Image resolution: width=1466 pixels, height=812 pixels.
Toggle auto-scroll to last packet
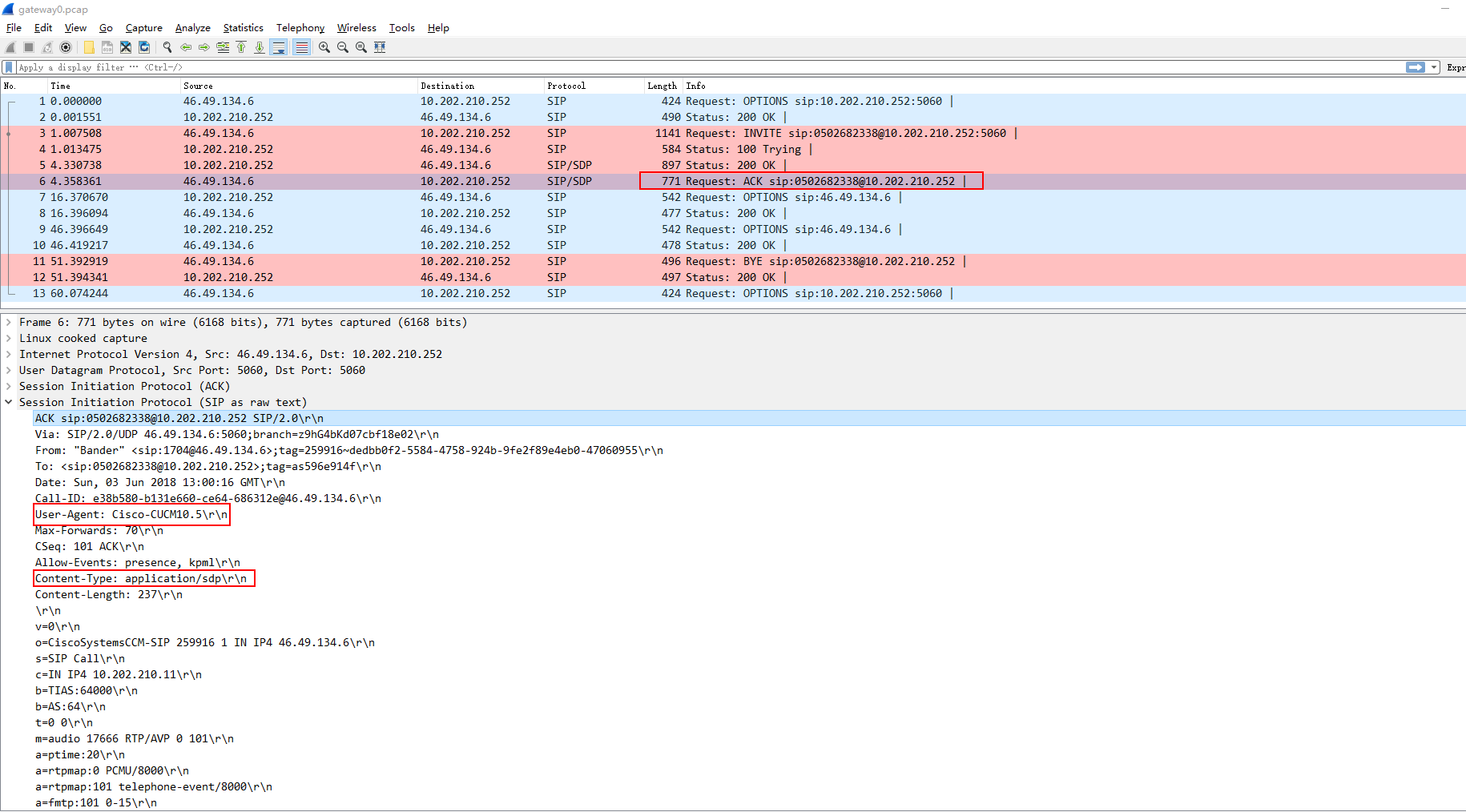point(279,47)
